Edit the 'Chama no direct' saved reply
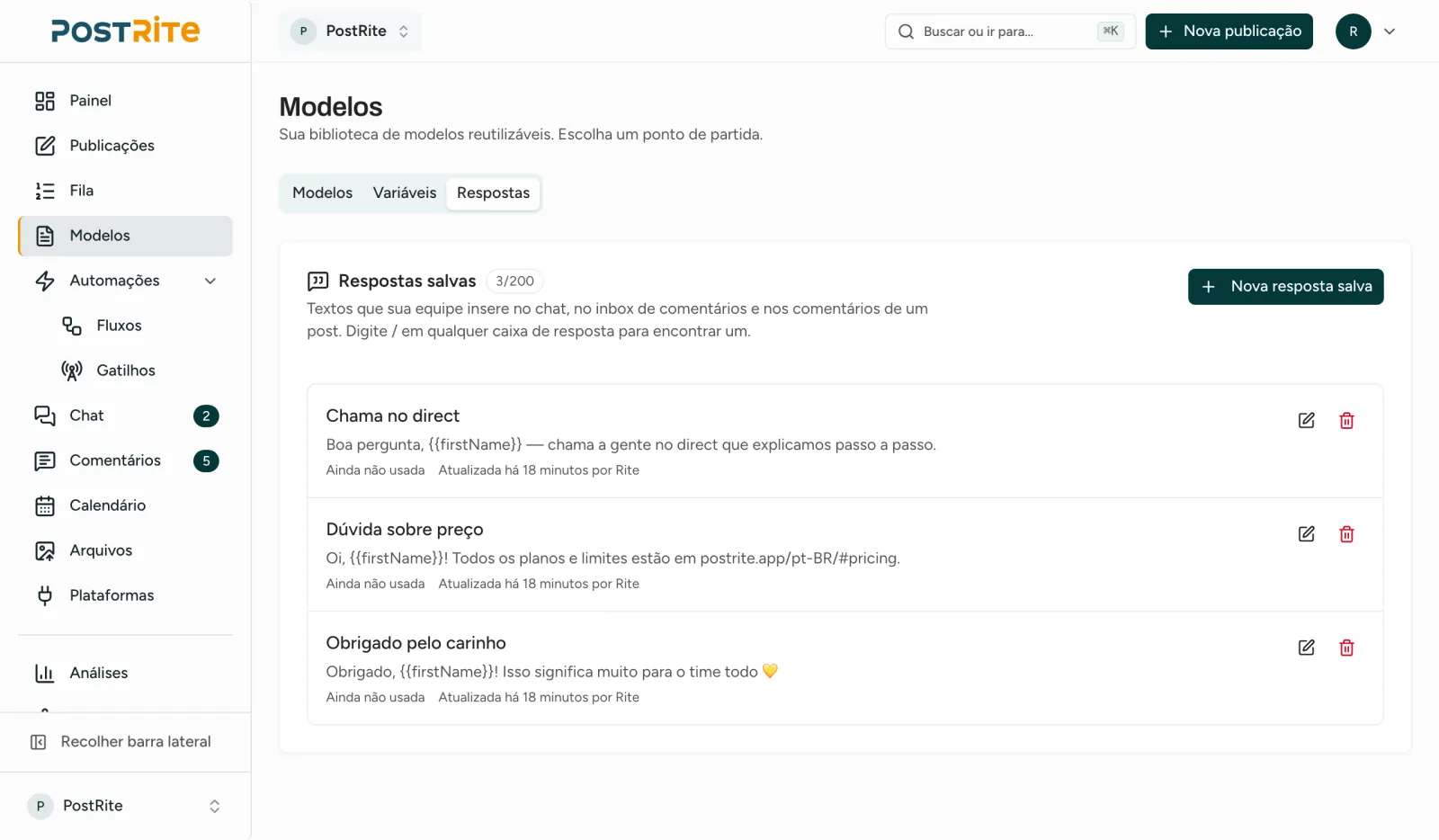 [1307, 420]
